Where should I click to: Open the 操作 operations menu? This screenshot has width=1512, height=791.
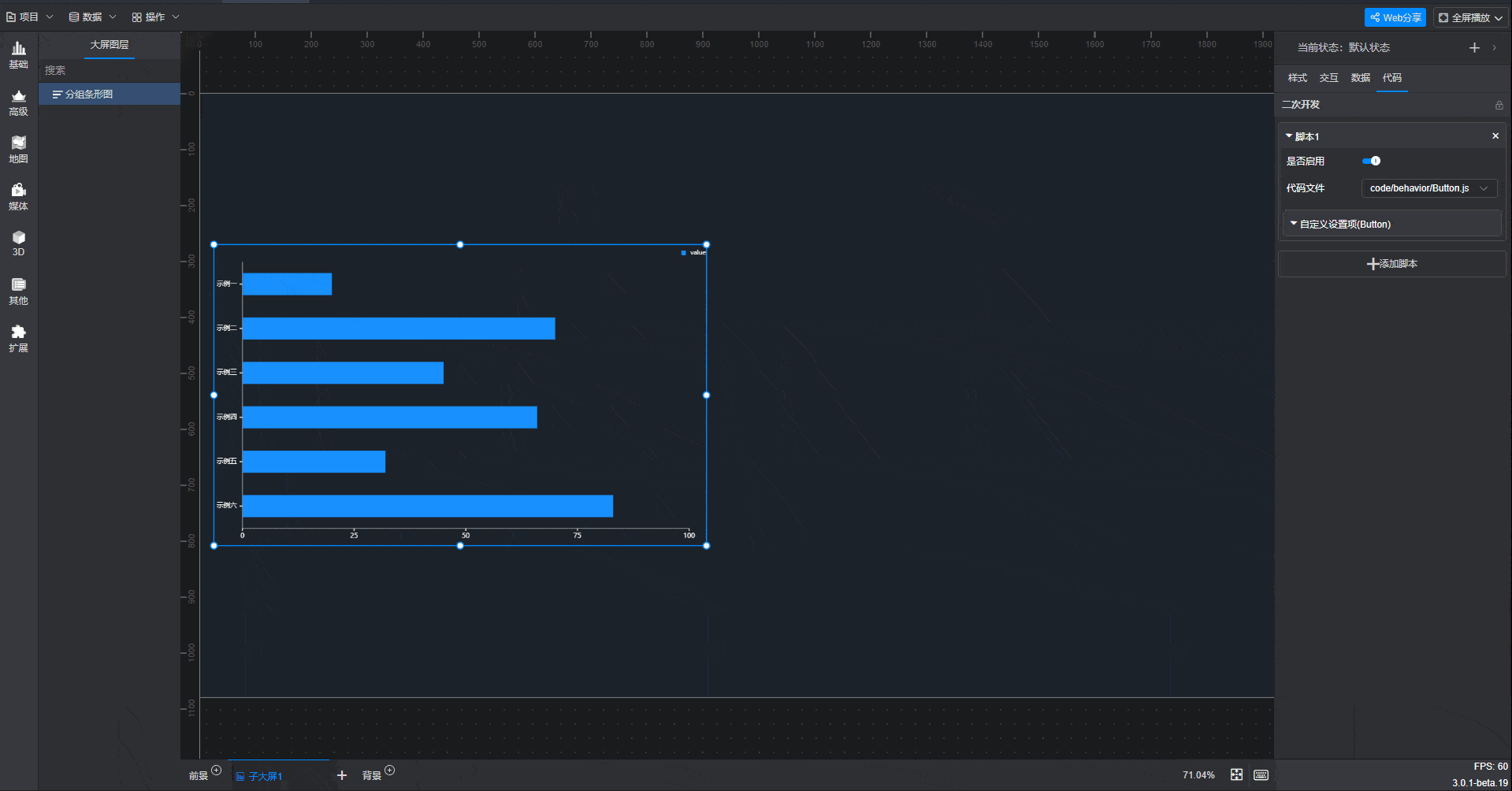[x=155, y=17]
